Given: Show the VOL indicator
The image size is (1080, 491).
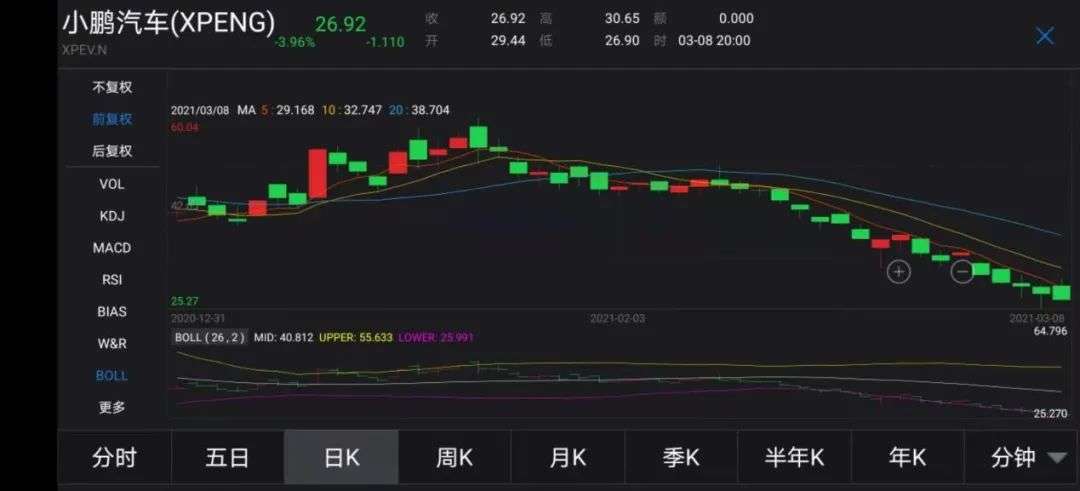Looking at the screenshot, I should (112, 184).
